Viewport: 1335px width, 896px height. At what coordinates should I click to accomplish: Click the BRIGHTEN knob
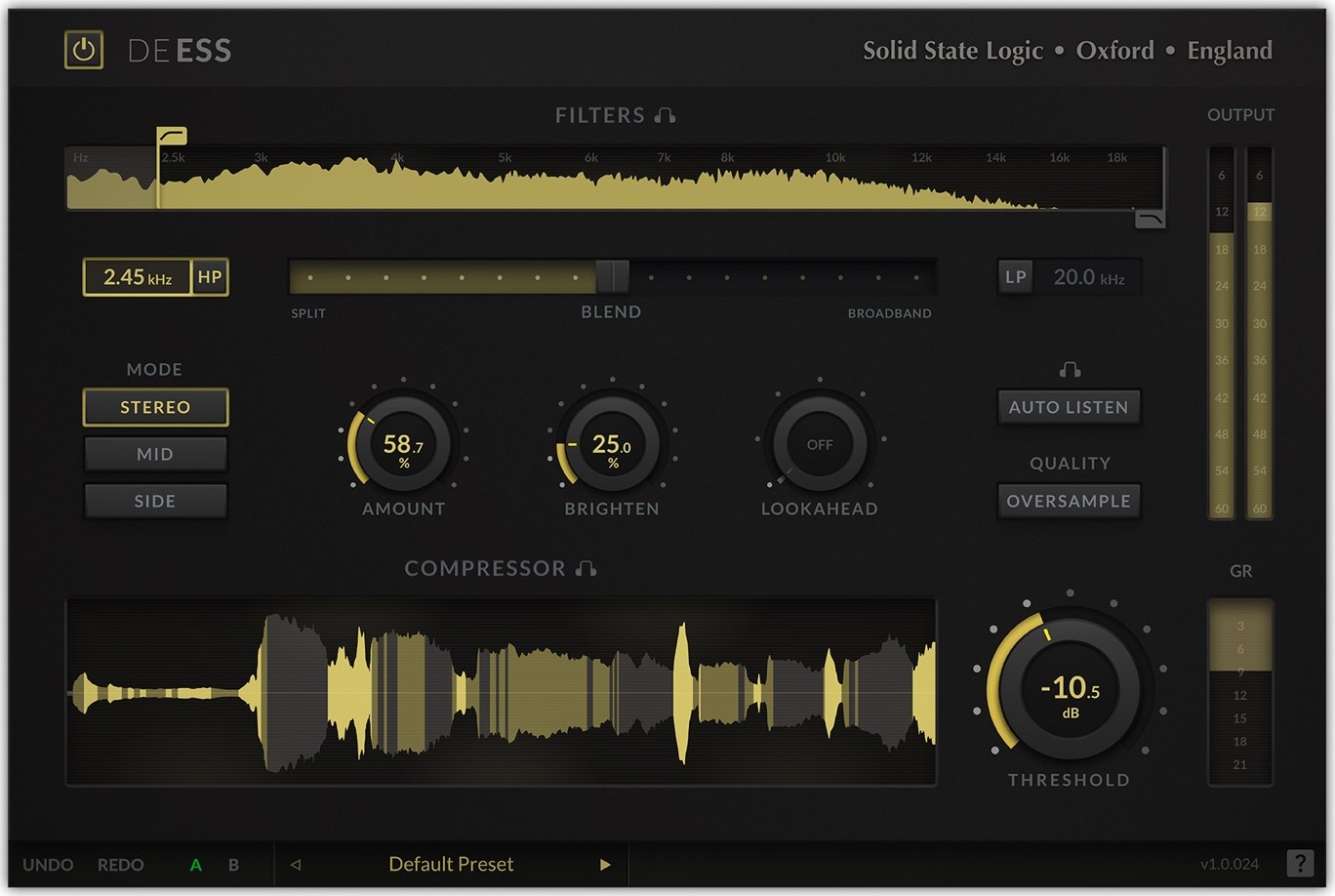click(612, 444)
